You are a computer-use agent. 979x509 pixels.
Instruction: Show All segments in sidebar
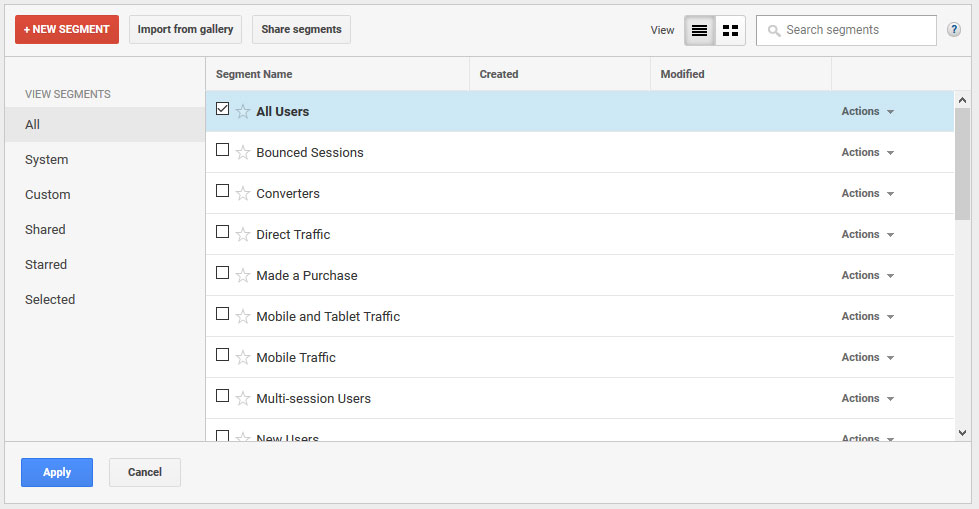pyautogui.click(x=105, y=124)
